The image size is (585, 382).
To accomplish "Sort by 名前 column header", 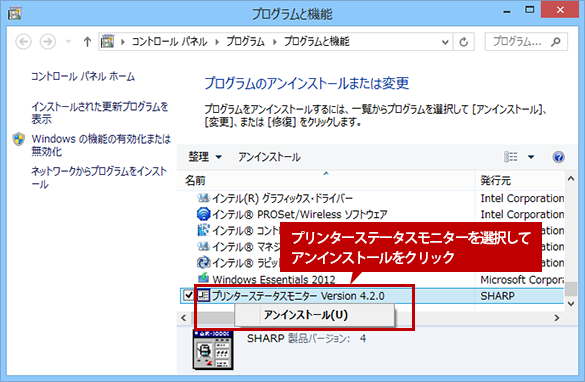I will (326, 181).
